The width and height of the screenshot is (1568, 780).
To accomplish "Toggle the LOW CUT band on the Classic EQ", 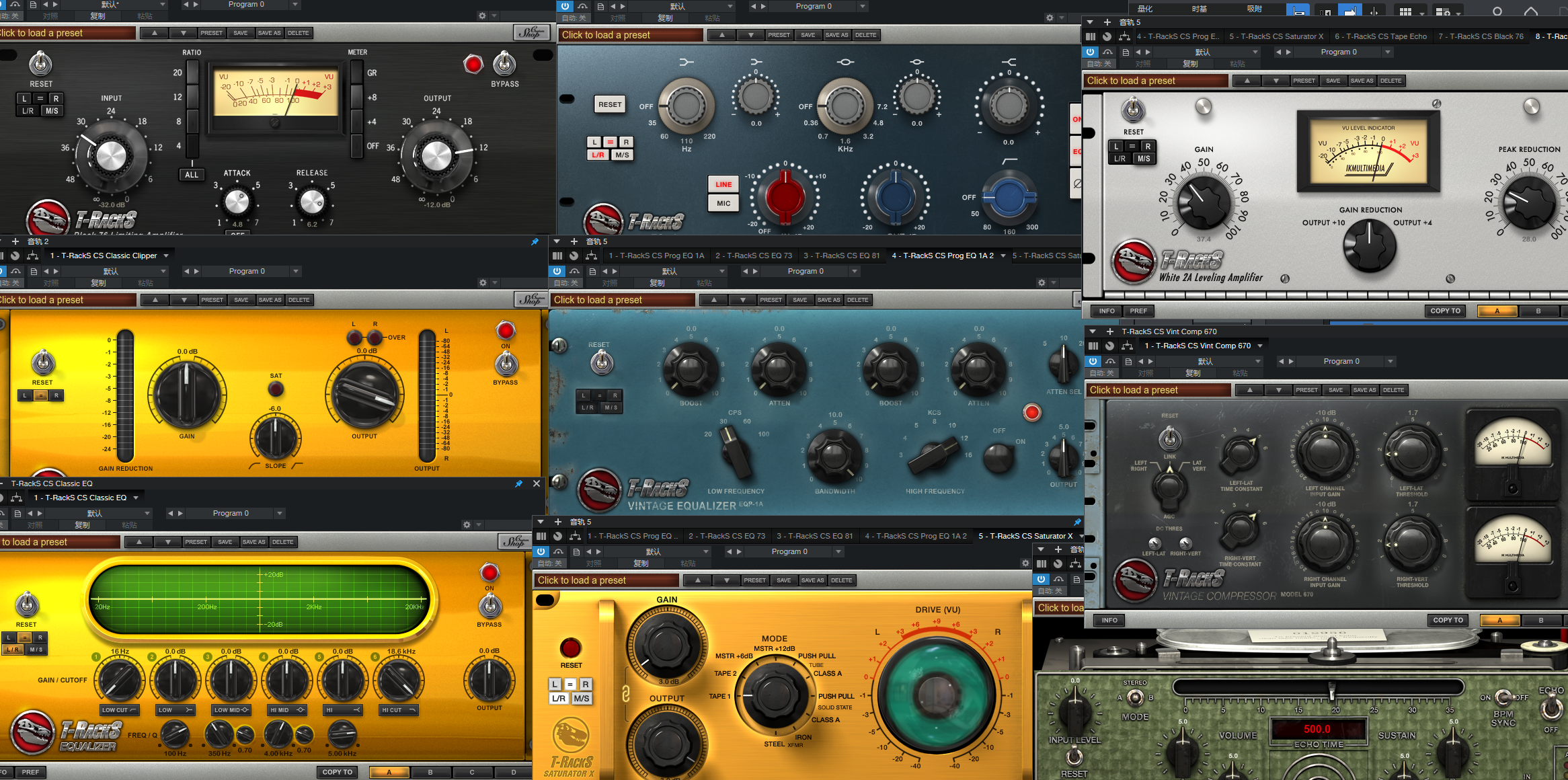I will [x=119, y=710].
